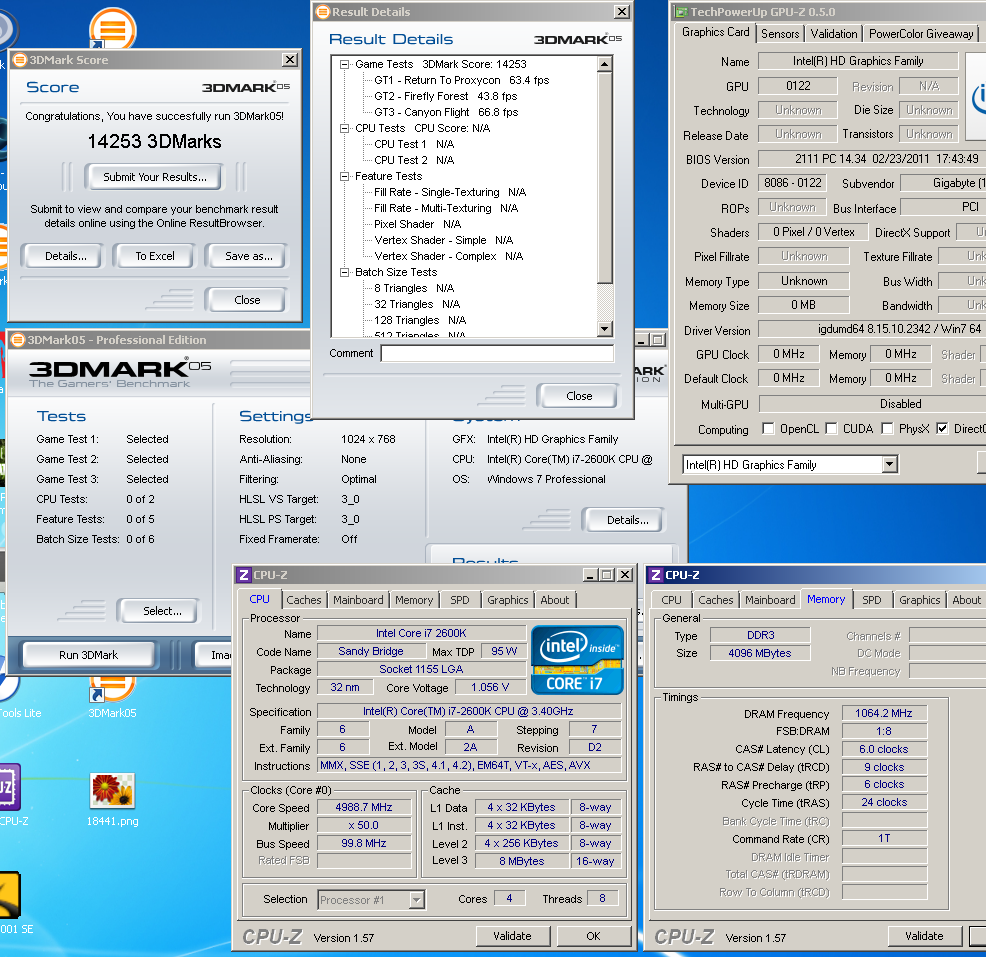Viewport: 986px width, 957px height.
Task: Click Submit Your Results button
Action: click(x=155, y=177)
